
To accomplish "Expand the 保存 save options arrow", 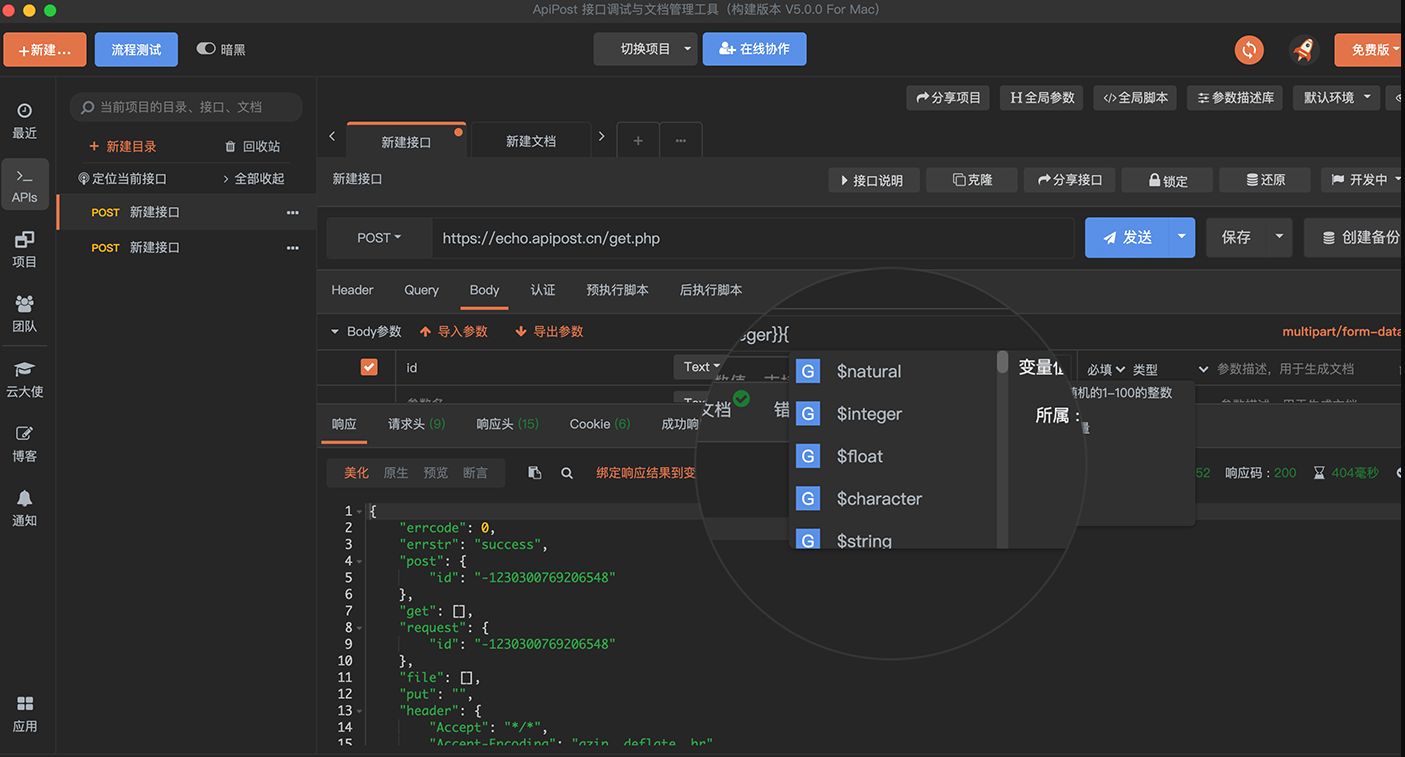I will pyautogui.click(x=1279, y=237).
